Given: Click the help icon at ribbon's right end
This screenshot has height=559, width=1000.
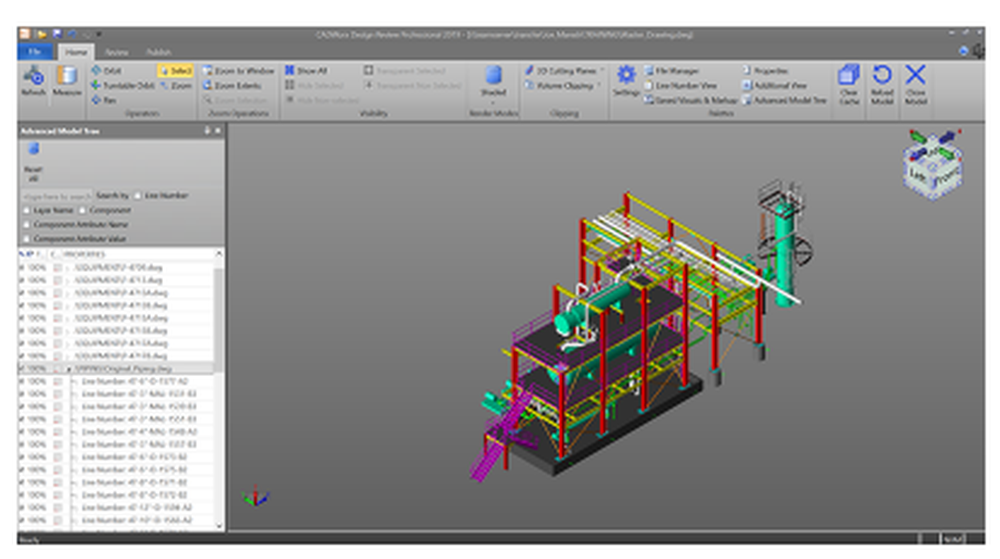Looking at the screenshot, I should tap(963, 51).
